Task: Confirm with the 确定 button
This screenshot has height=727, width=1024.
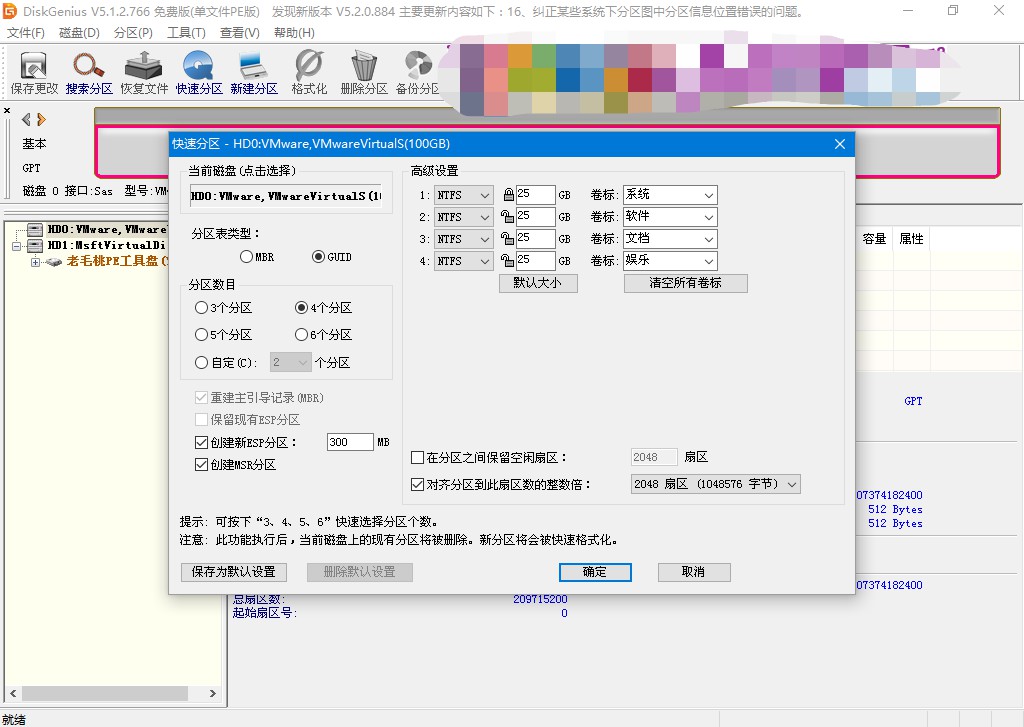Action: (595, 572)
